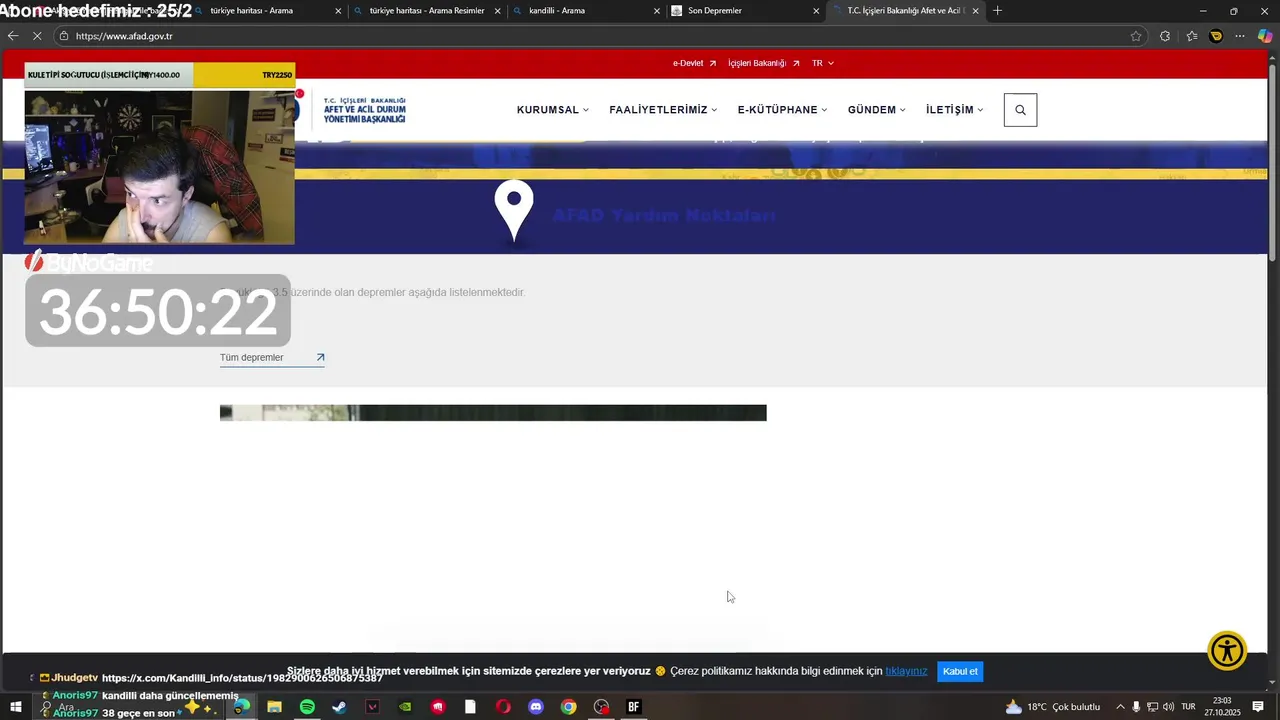This screenshot has height=720, width=1280.
Task: Expand GÜNDEM menu
Action: tap(877, 110)
